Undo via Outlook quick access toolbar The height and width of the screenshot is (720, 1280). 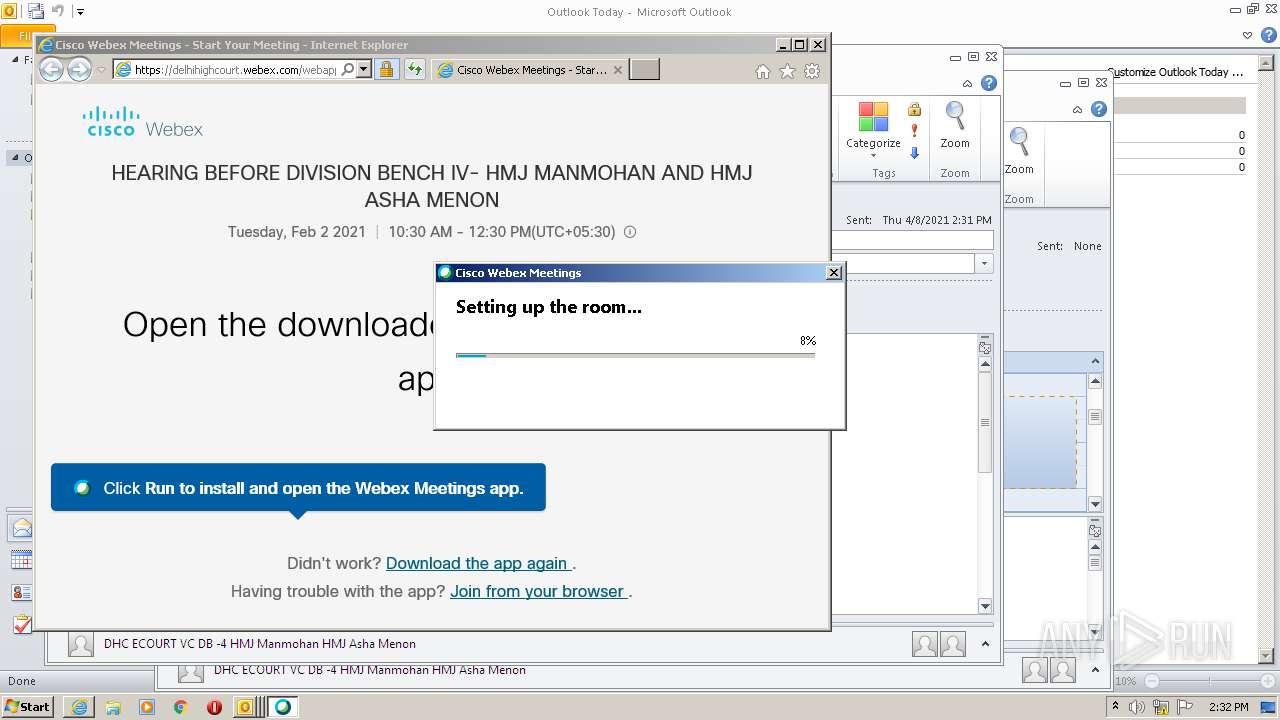click(x=58, y=12)
